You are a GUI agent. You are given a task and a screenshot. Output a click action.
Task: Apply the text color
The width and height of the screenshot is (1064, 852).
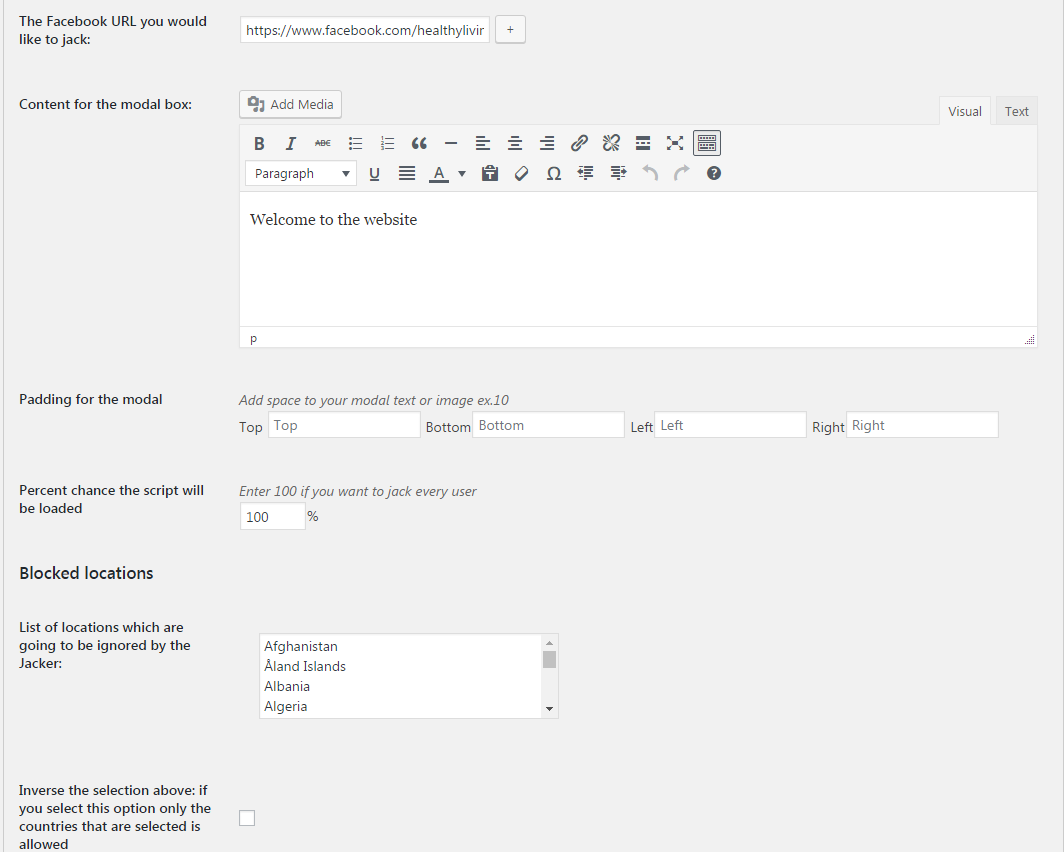point(439,174)
